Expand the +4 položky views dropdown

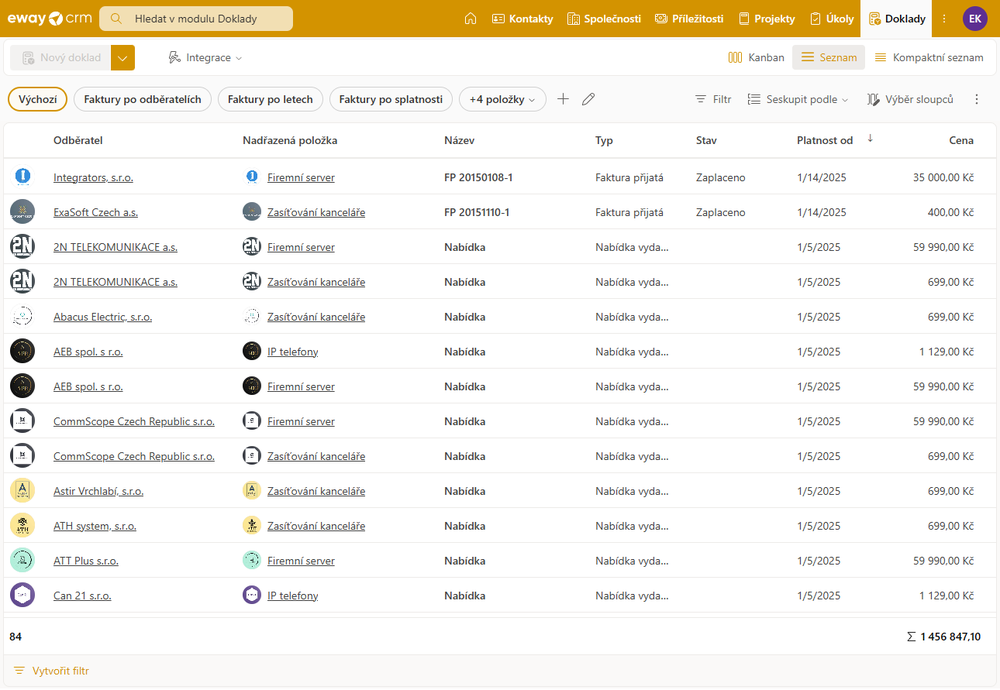[x=503, y=99]
